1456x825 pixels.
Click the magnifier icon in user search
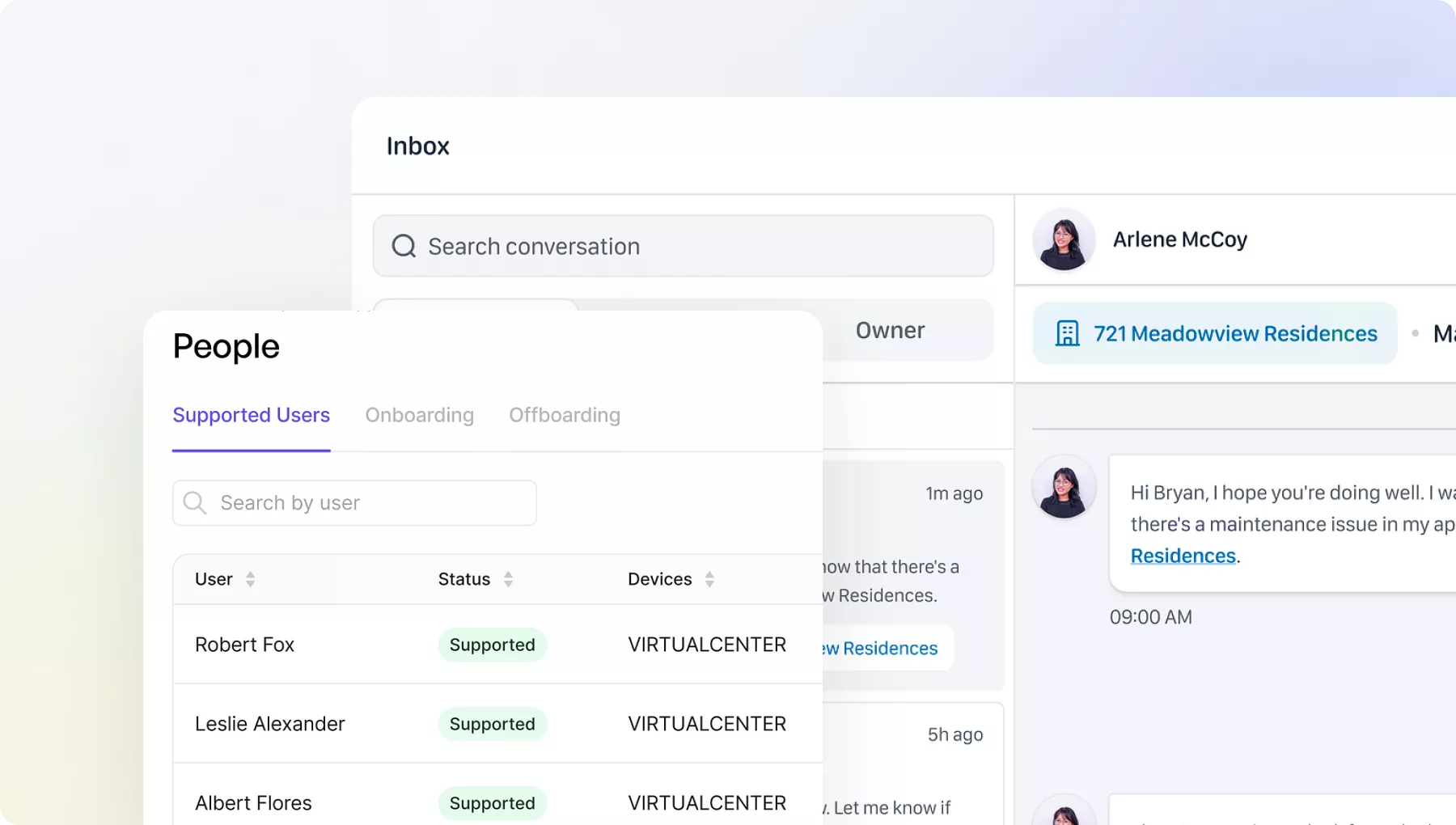[194, 502]
